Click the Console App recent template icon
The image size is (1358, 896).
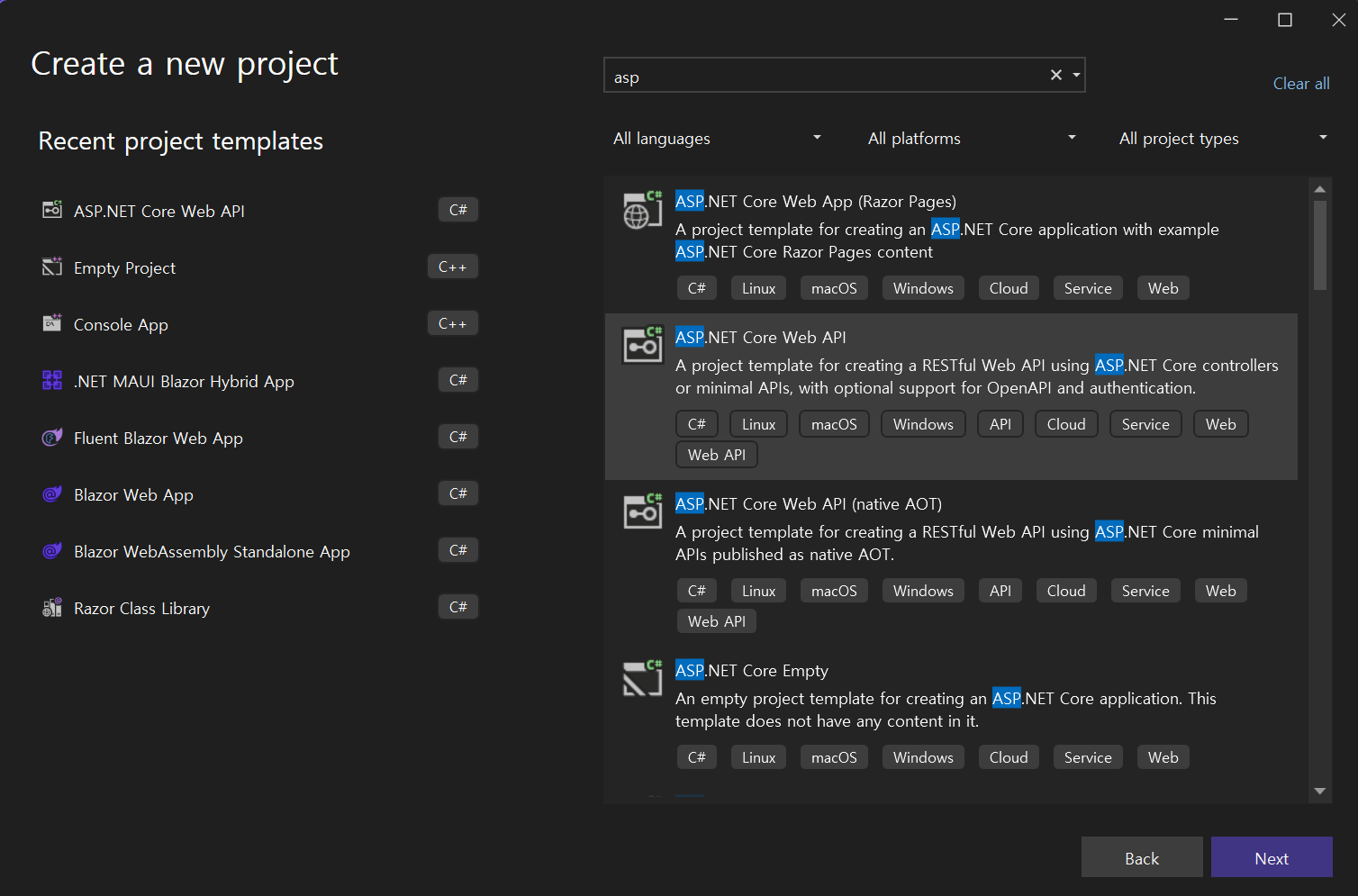[52, 323]
